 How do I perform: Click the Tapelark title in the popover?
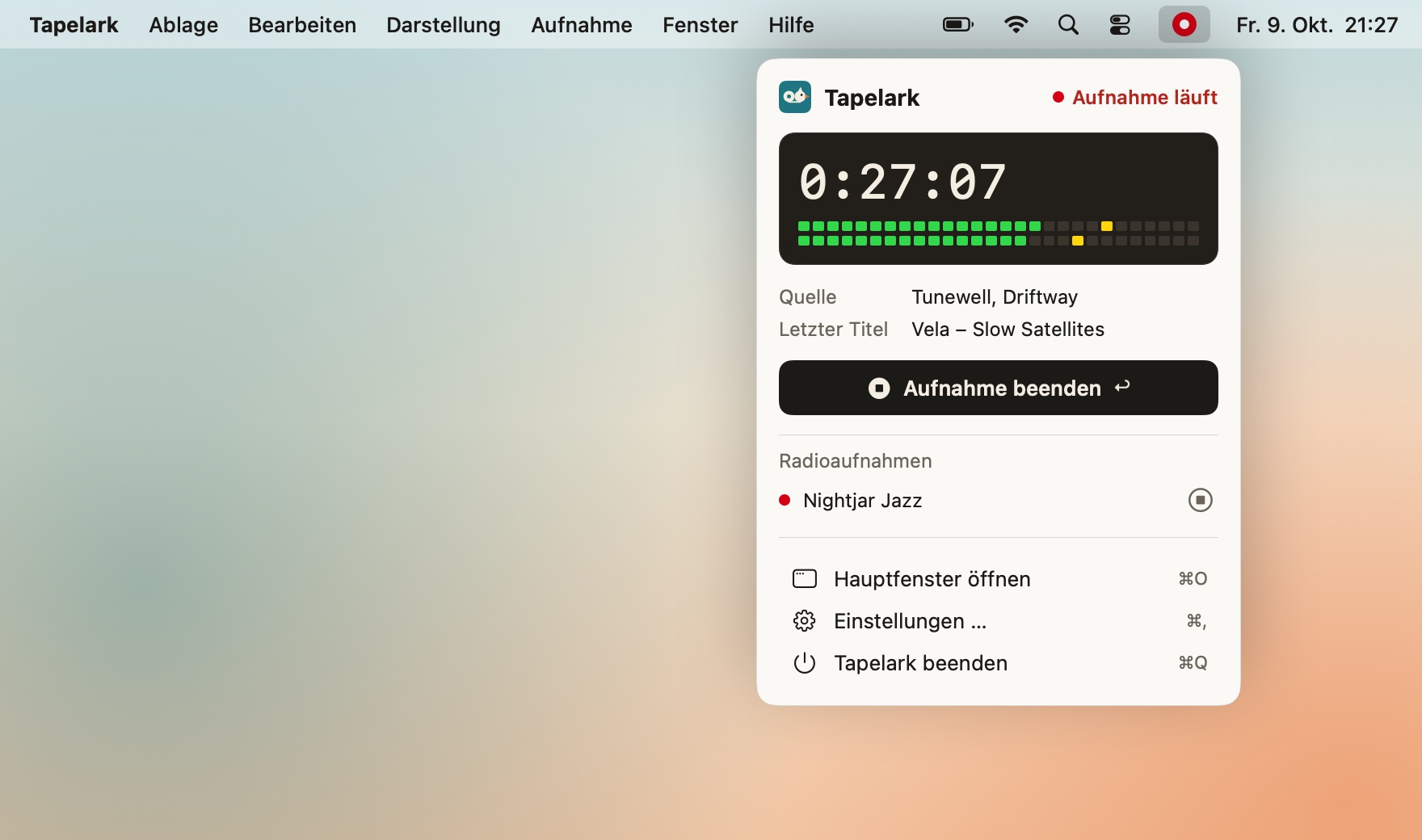pyautogui.click(x=872, y=98)
